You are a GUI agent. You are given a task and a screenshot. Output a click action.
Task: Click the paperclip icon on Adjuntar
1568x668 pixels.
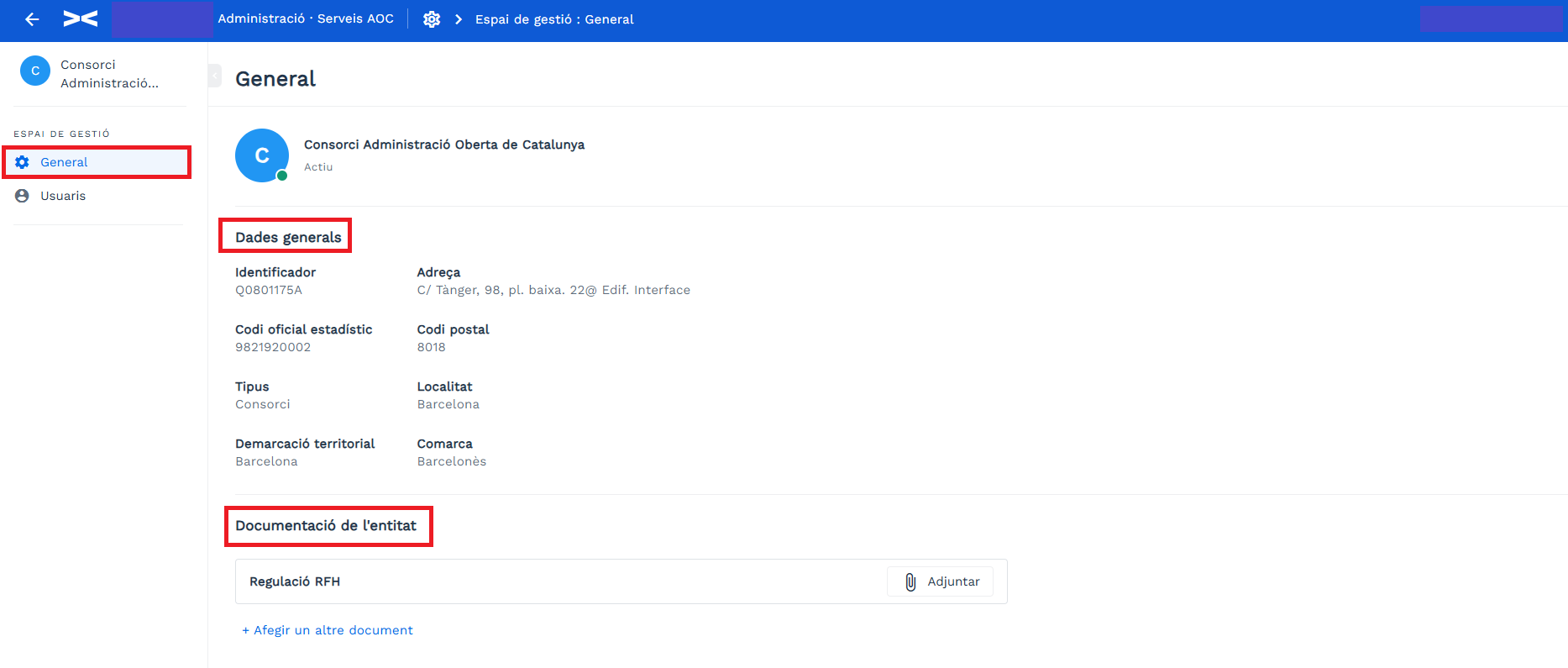tap(910, 581)
